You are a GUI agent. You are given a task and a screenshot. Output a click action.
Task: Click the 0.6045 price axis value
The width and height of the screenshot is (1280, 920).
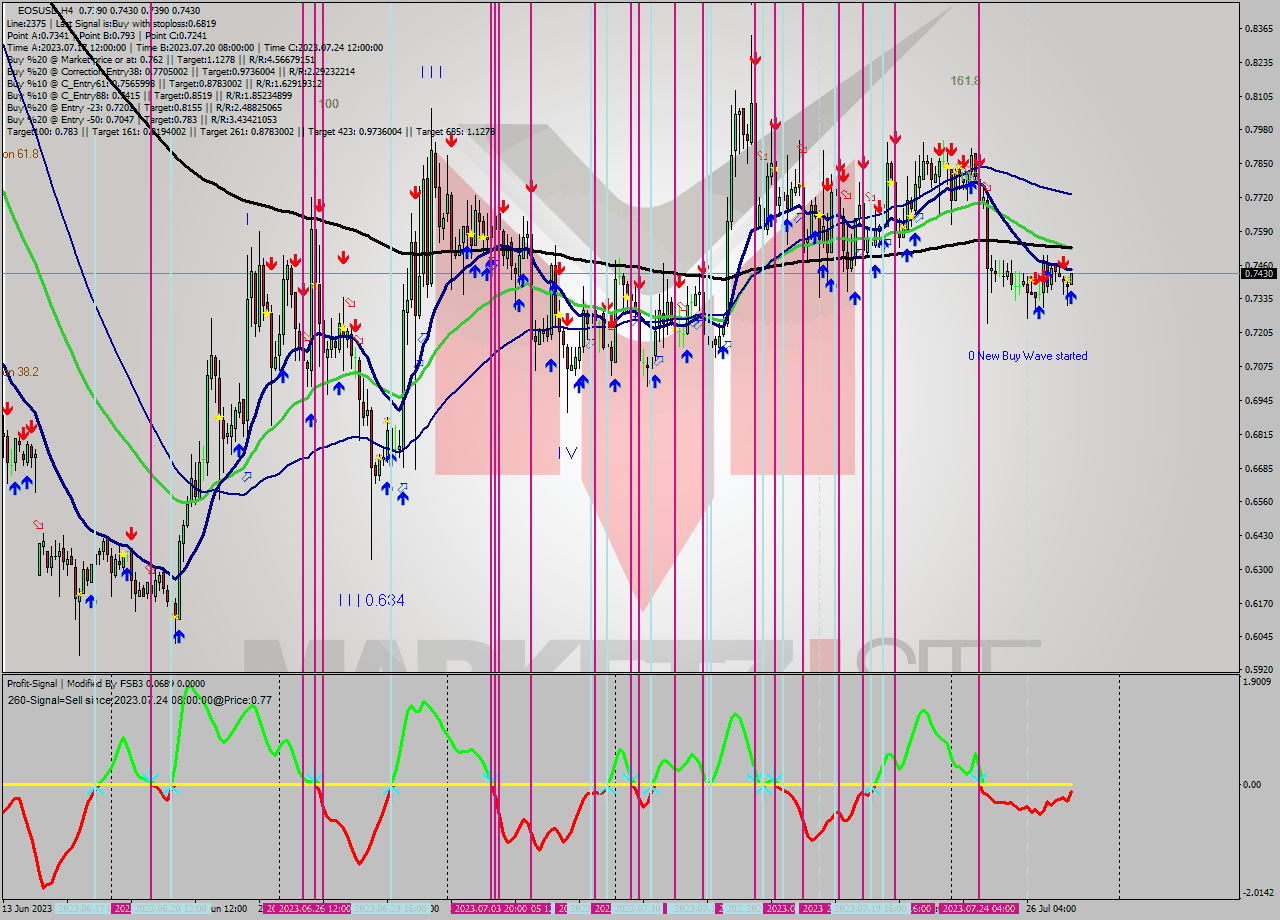click(1258, 637)
